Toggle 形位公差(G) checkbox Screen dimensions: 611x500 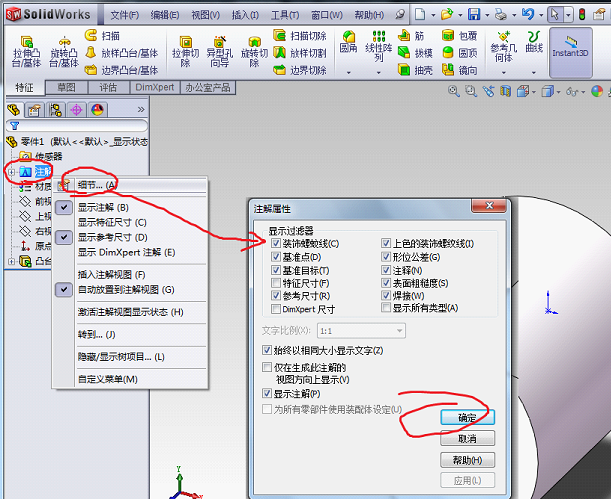[386, 257]
